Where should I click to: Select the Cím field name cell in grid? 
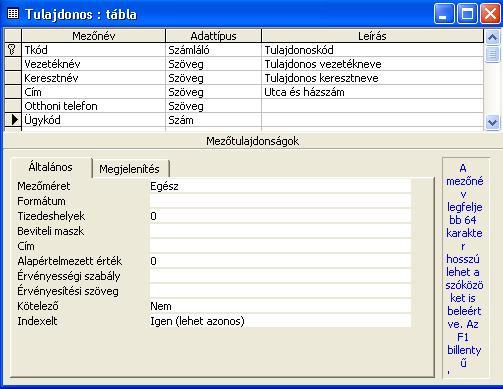pyautogui.click(x=94, y=92)
